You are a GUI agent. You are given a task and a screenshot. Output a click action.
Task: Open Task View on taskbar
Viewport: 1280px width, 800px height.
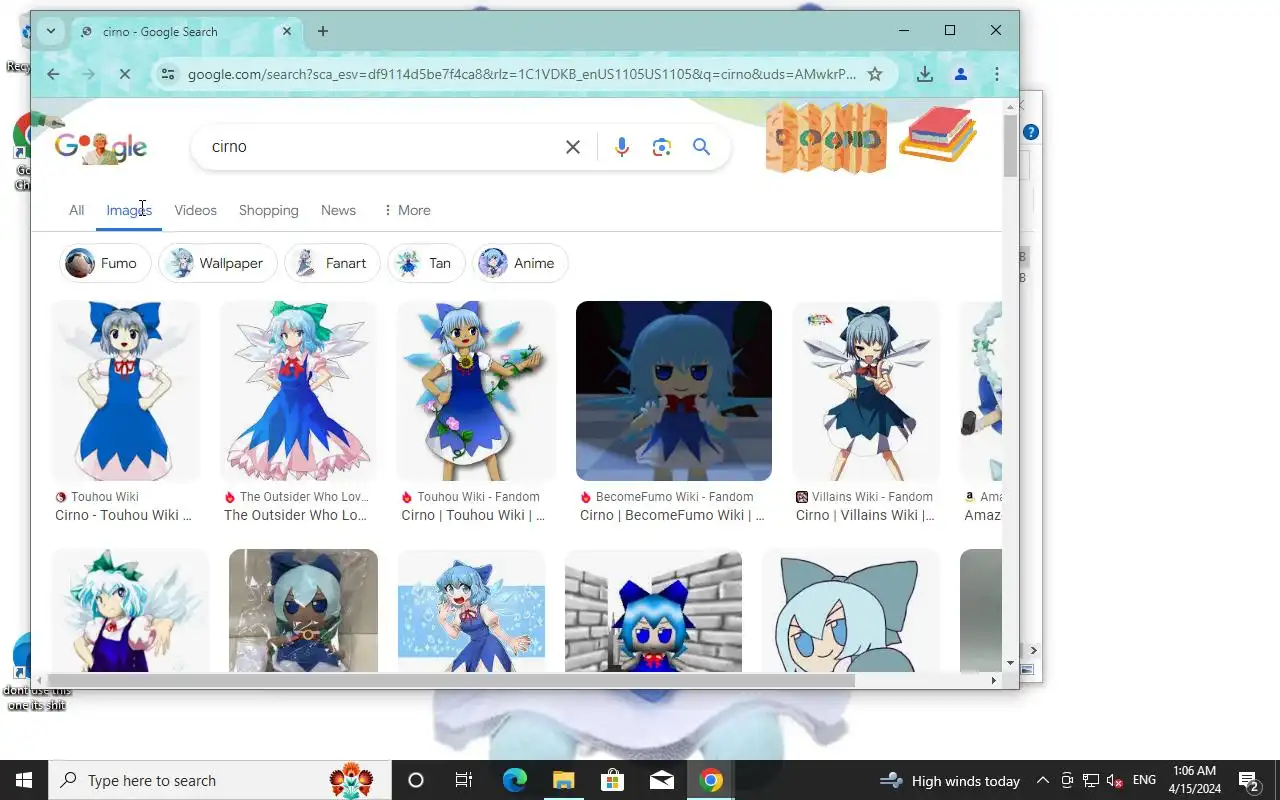[464, 780]
